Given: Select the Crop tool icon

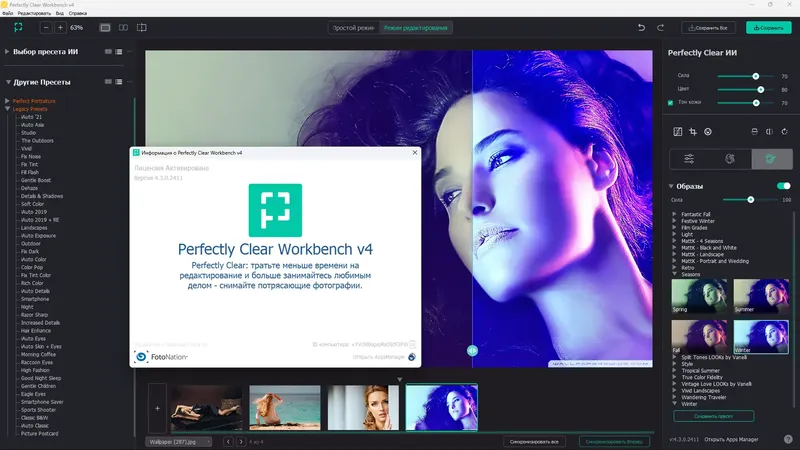Looking at the screenshot, I should coord(693,132).
